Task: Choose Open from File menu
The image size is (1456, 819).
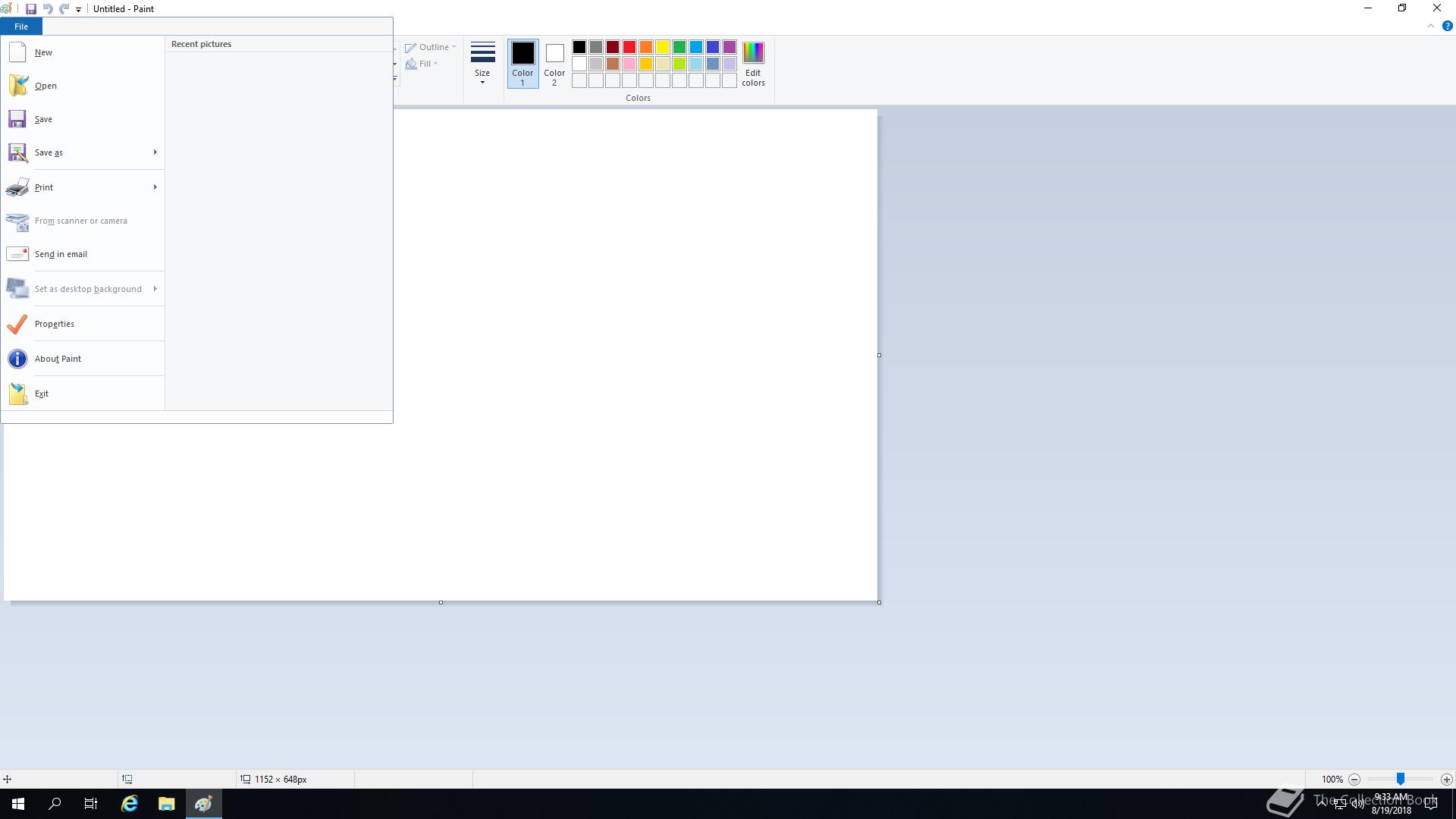Action: point(83,86)
